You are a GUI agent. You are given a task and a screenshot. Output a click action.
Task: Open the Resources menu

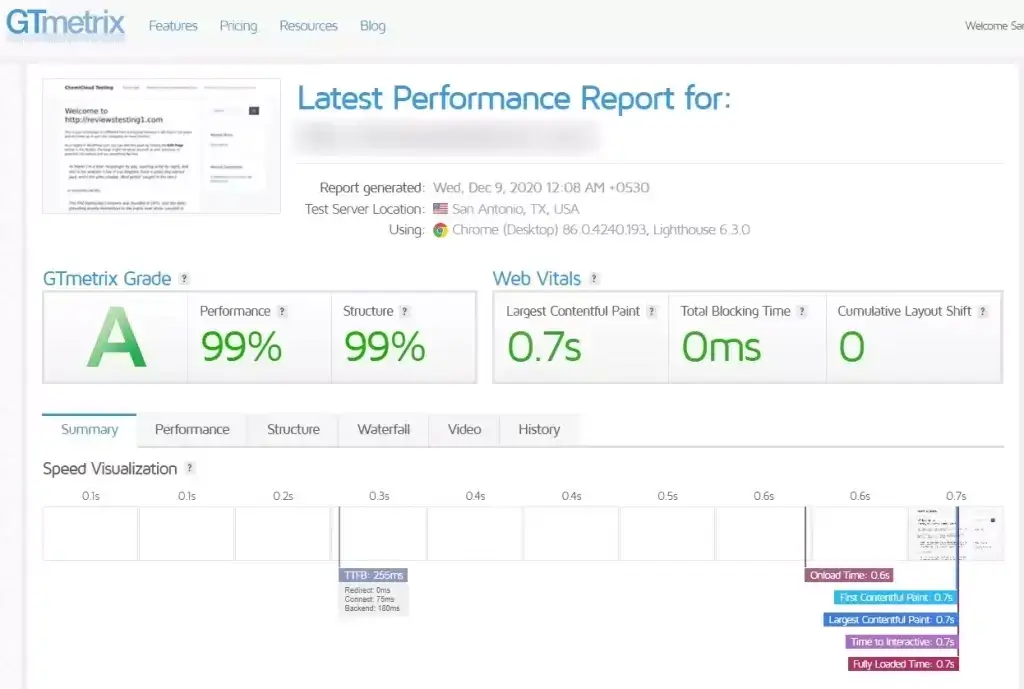308,26
